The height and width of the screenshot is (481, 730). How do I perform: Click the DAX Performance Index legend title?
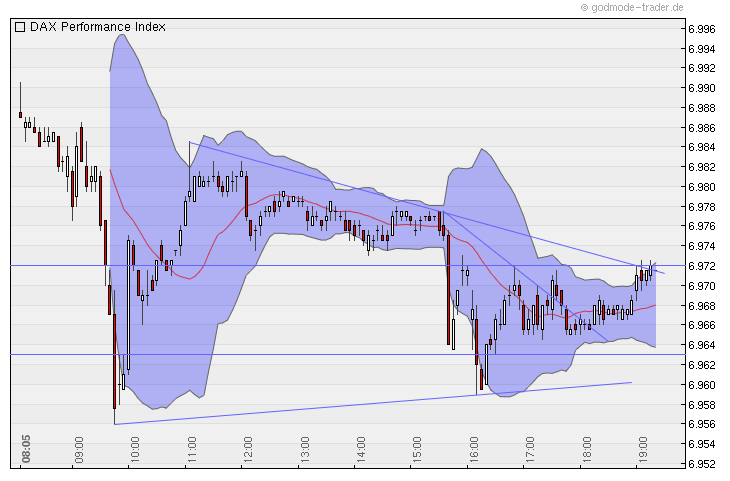point(97,28)
